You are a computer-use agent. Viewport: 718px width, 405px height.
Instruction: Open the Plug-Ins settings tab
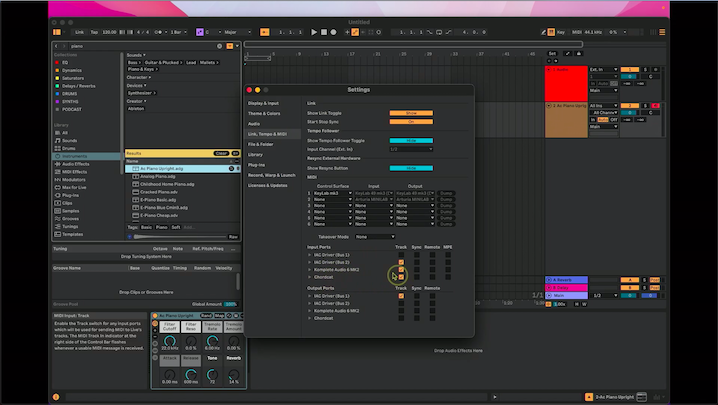point(256,165)
